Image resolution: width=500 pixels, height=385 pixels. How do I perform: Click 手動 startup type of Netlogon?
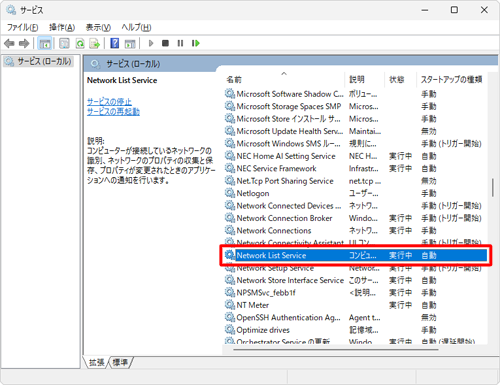(x=429, y=193)
